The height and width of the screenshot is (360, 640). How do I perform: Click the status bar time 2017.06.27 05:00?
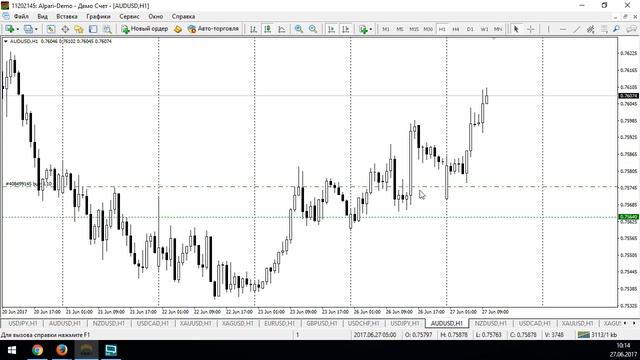click(375, 335)
